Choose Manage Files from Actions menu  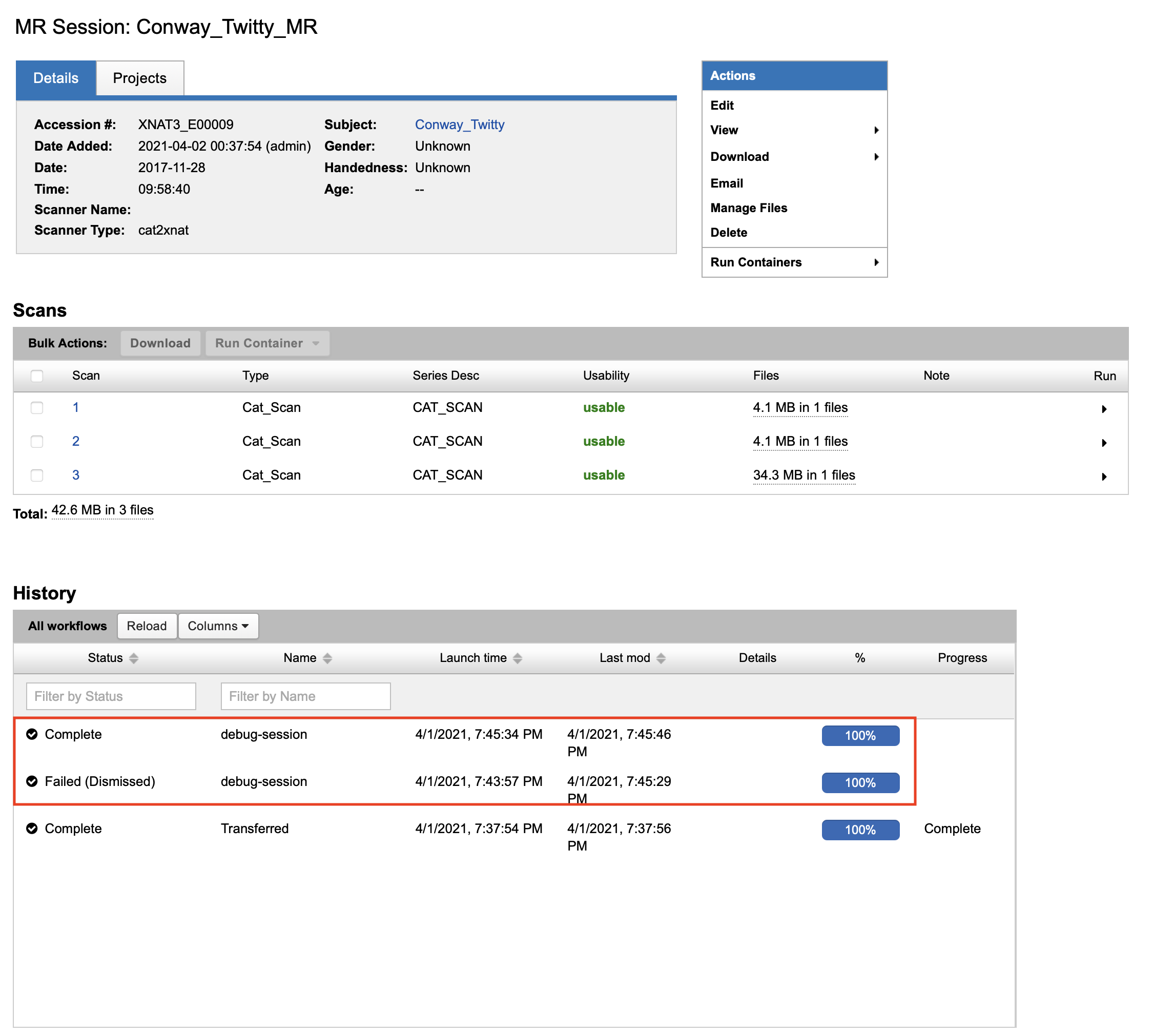[748, 208]
